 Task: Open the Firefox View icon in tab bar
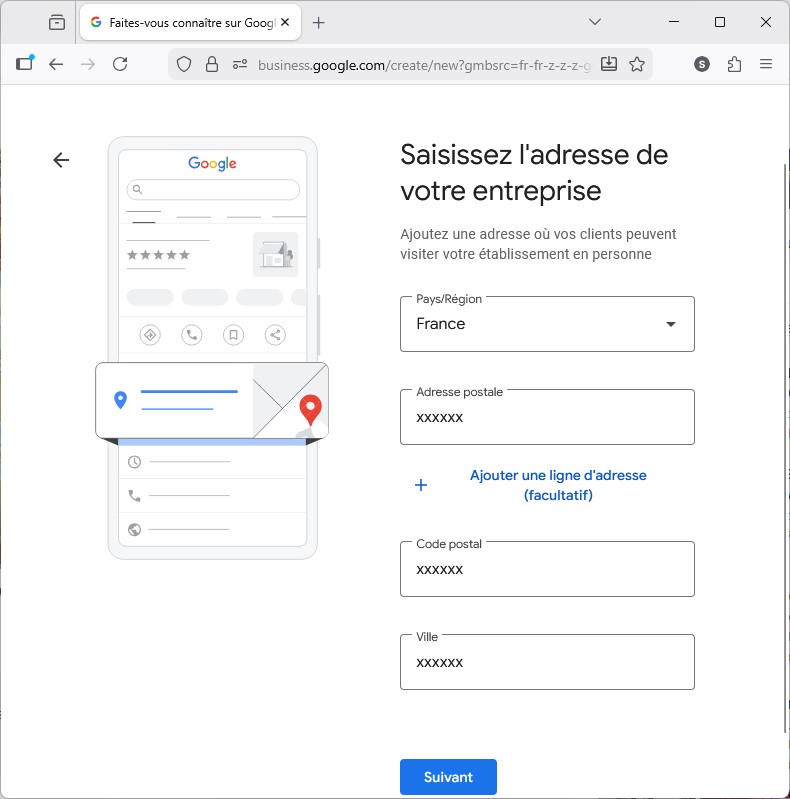pyautogui.click(x=57, y=22)
